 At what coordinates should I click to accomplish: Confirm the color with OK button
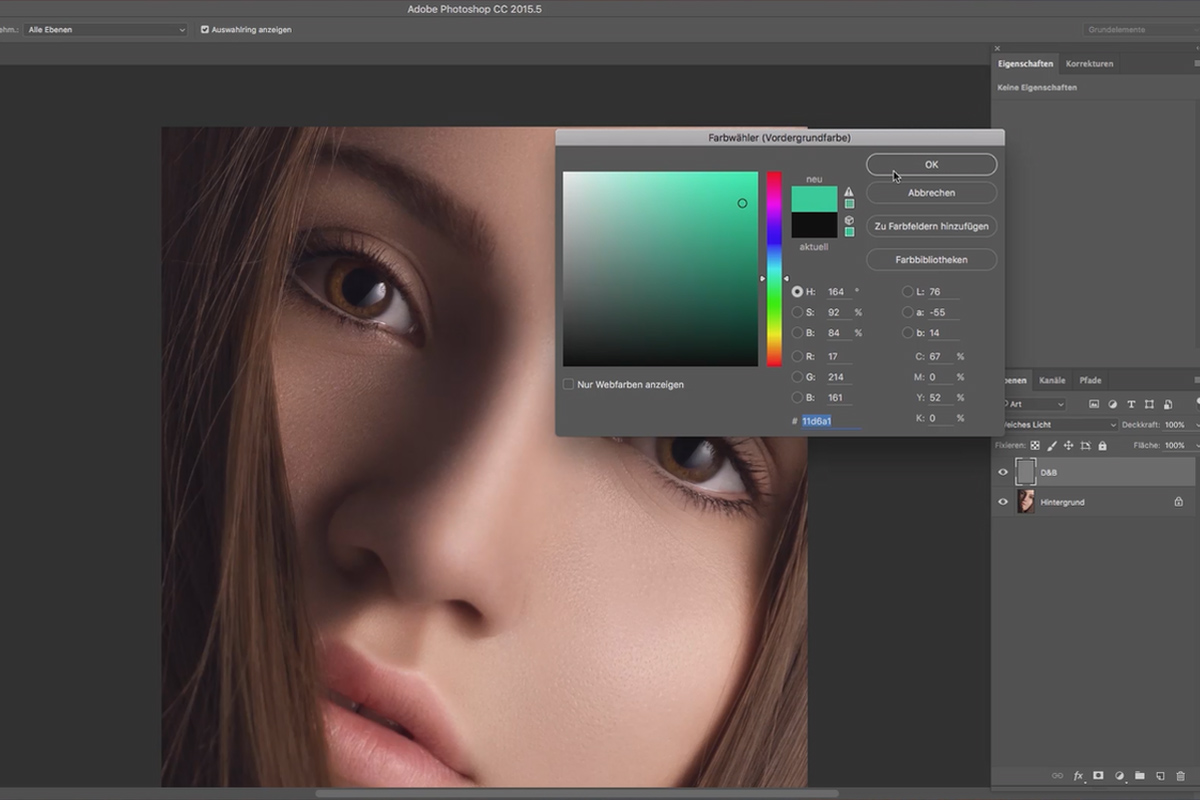click(931, 164)
